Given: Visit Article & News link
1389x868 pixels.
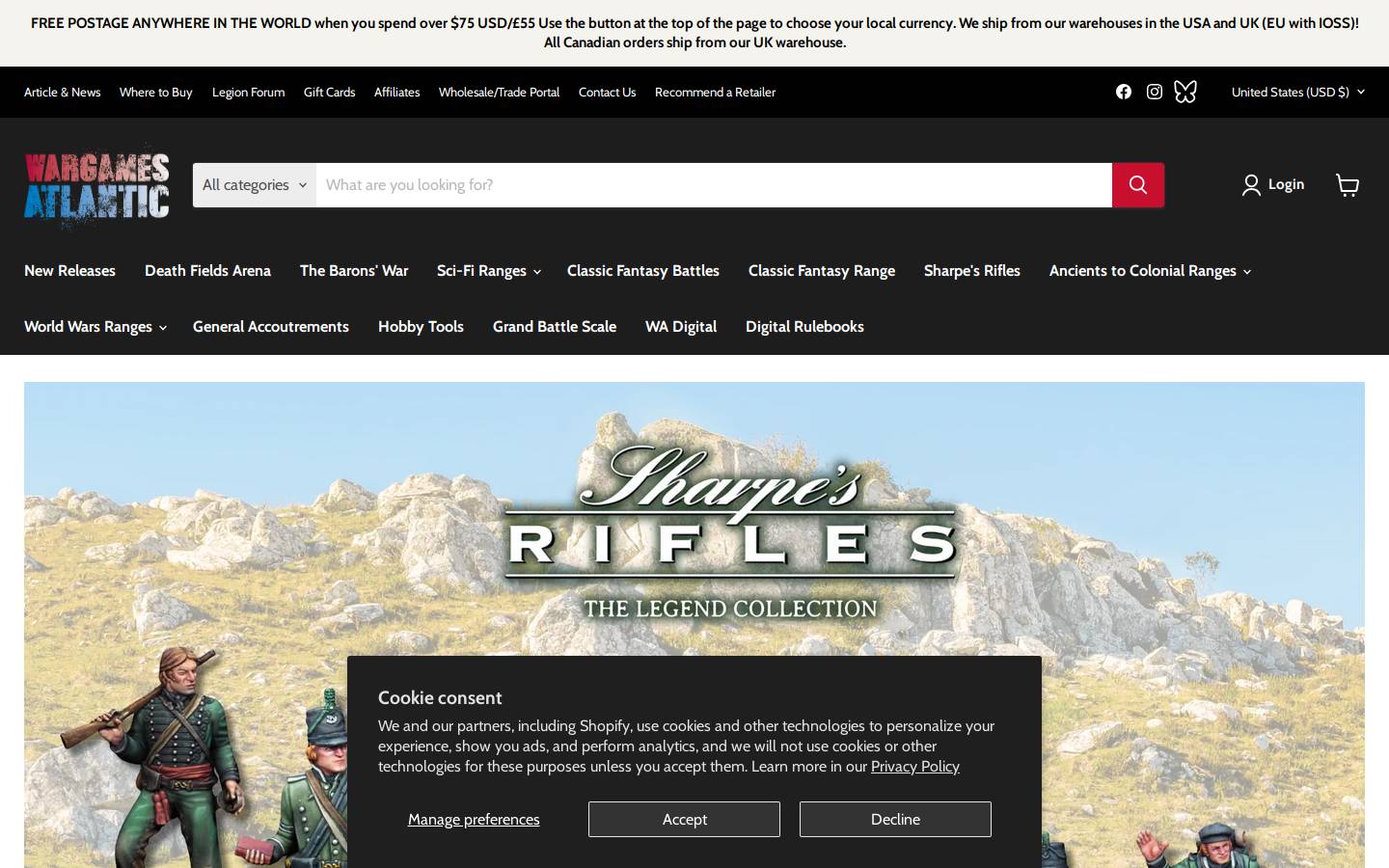Looking at the screenshot, I should pyautogui.click(x=62, y=92).
